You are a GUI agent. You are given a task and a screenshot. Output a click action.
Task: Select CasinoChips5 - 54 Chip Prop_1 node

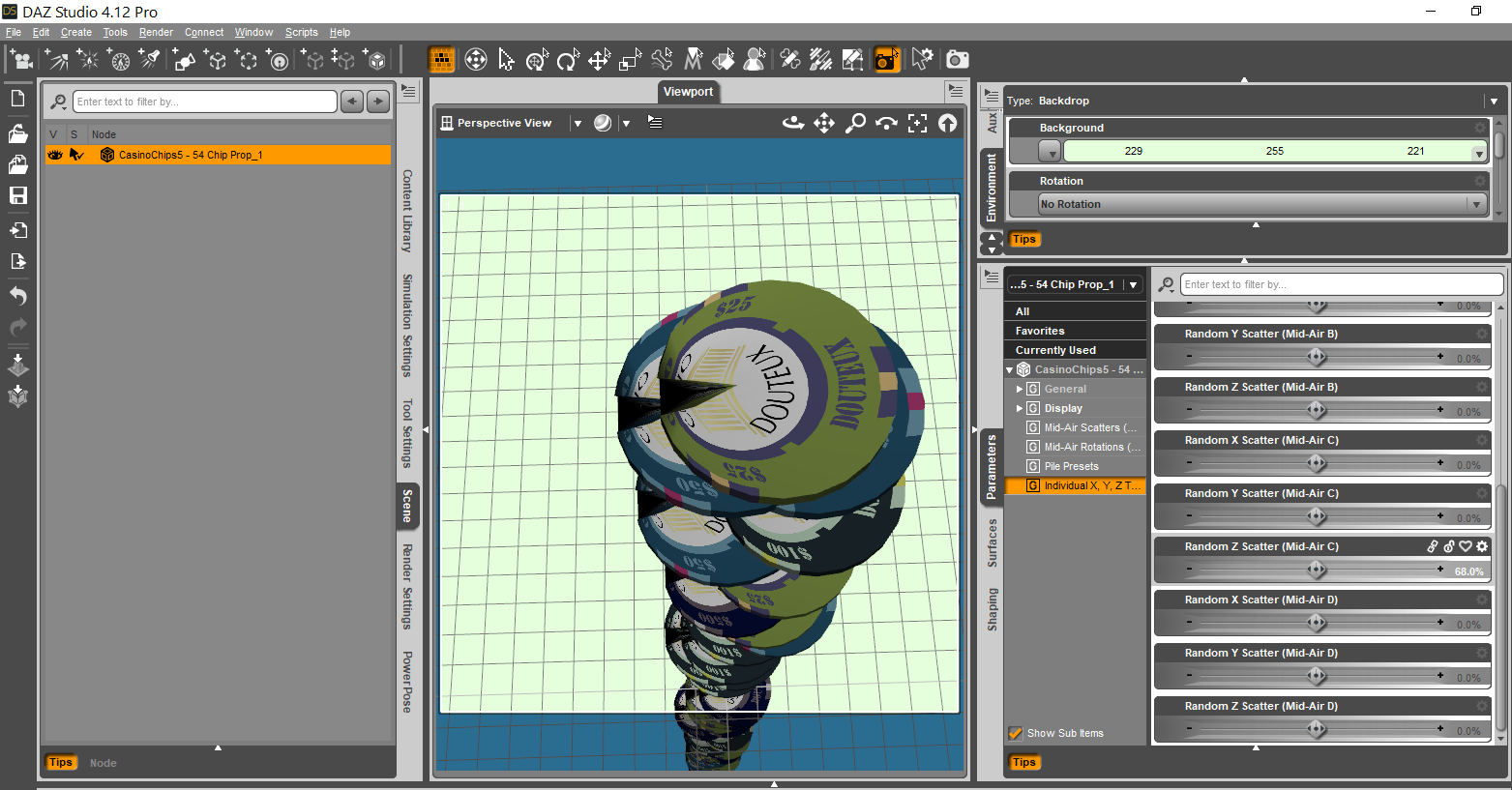tap(191, 155)
